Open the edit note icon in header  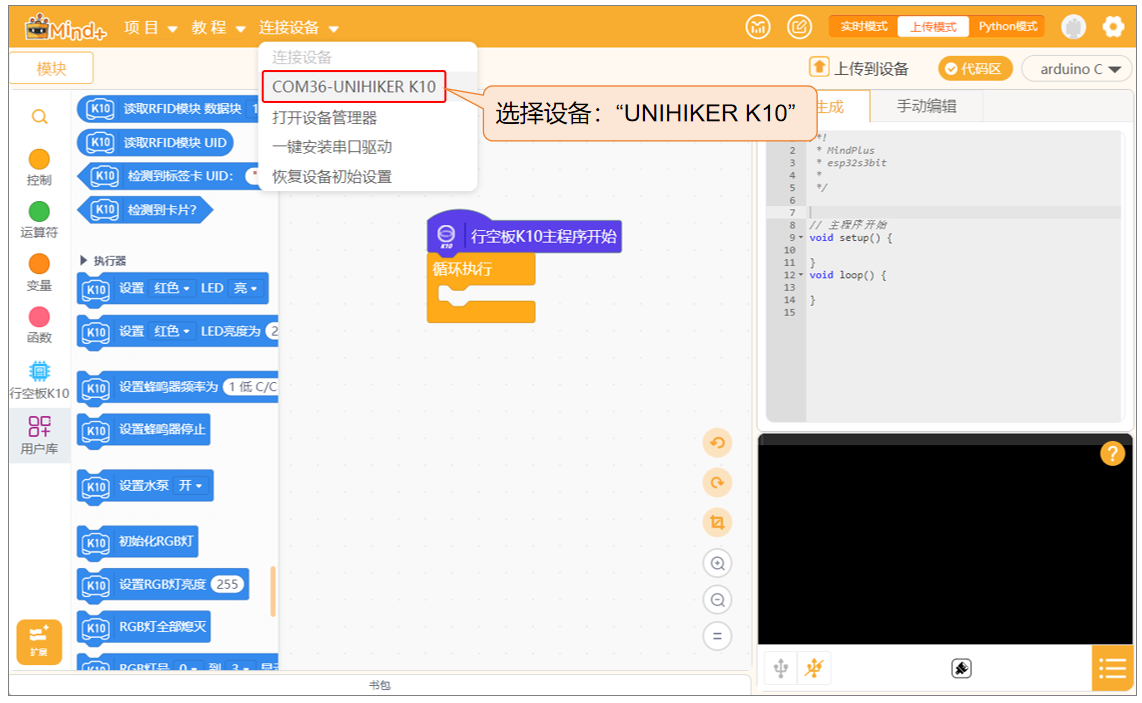(x=800, y=27)
